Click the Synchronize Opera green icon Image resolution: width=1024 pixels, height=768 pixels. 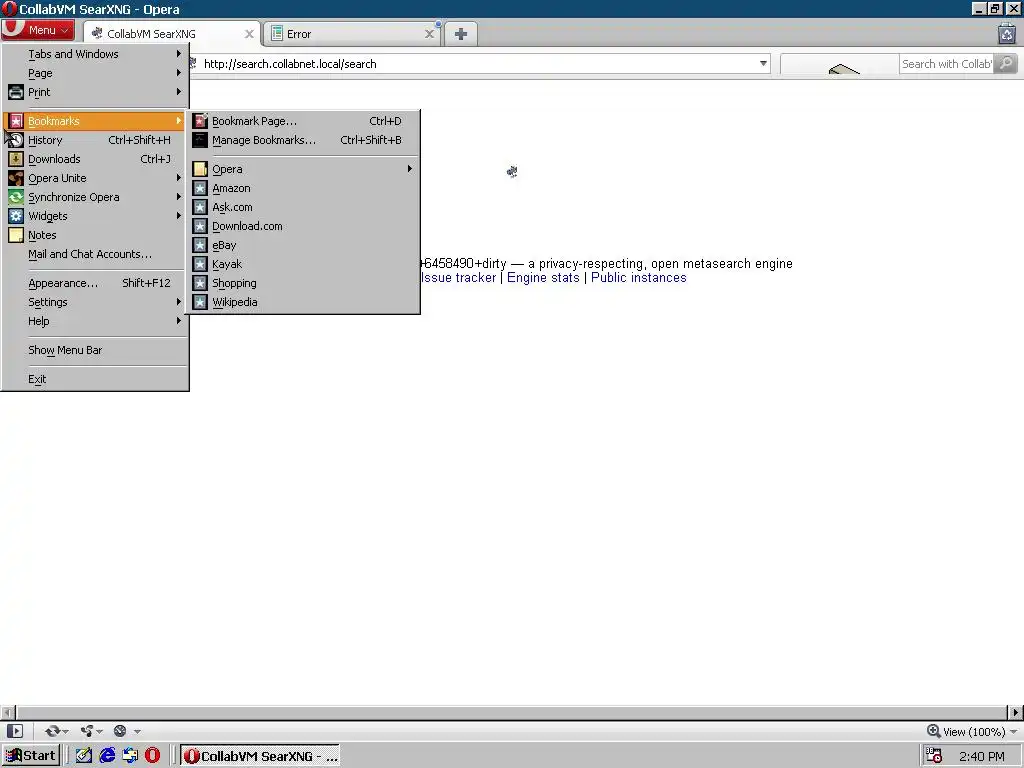pos(16,197)
